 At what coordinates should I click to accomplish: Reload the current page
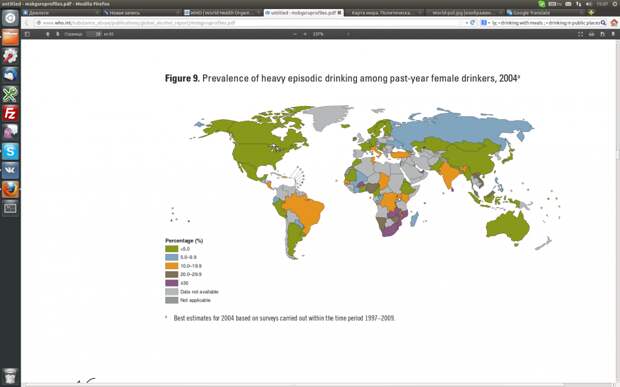(472, 23)
